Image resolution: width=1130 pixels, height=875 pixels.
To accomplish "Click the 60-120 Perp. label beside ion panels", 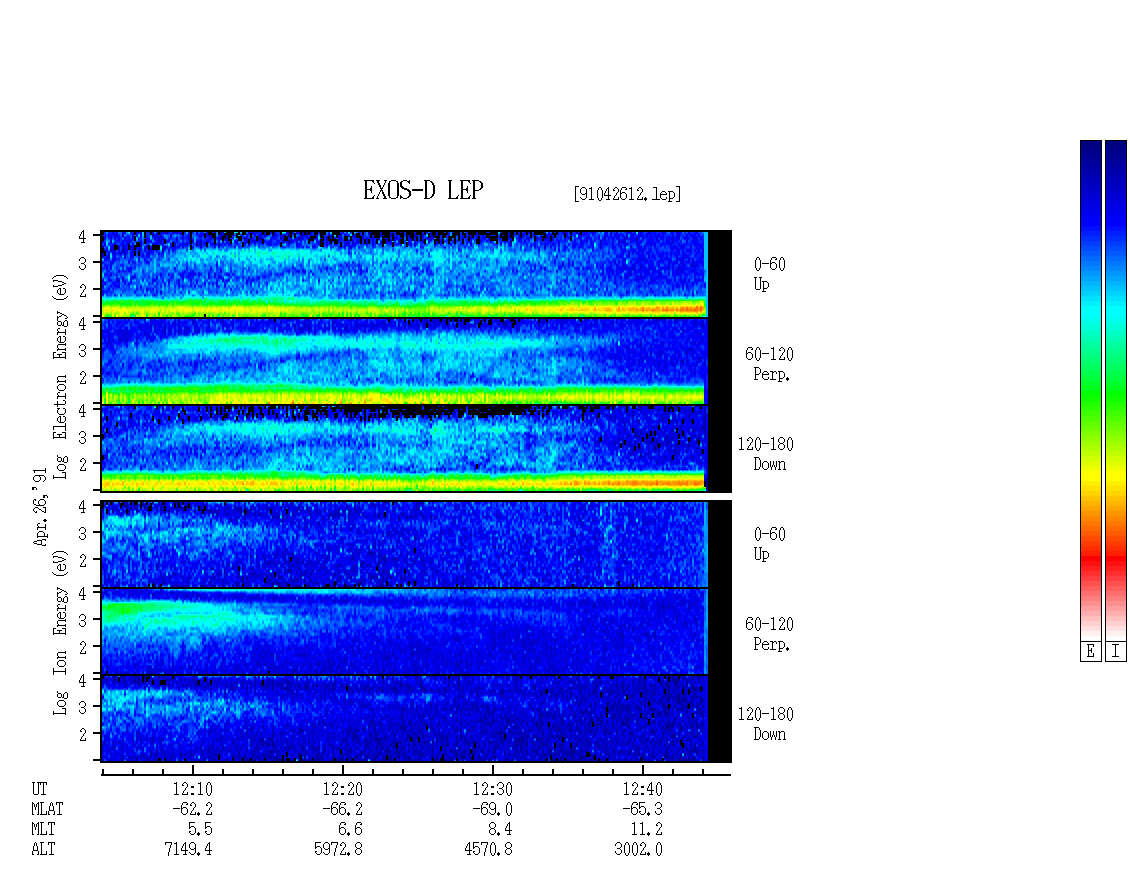I will point(769,634).
